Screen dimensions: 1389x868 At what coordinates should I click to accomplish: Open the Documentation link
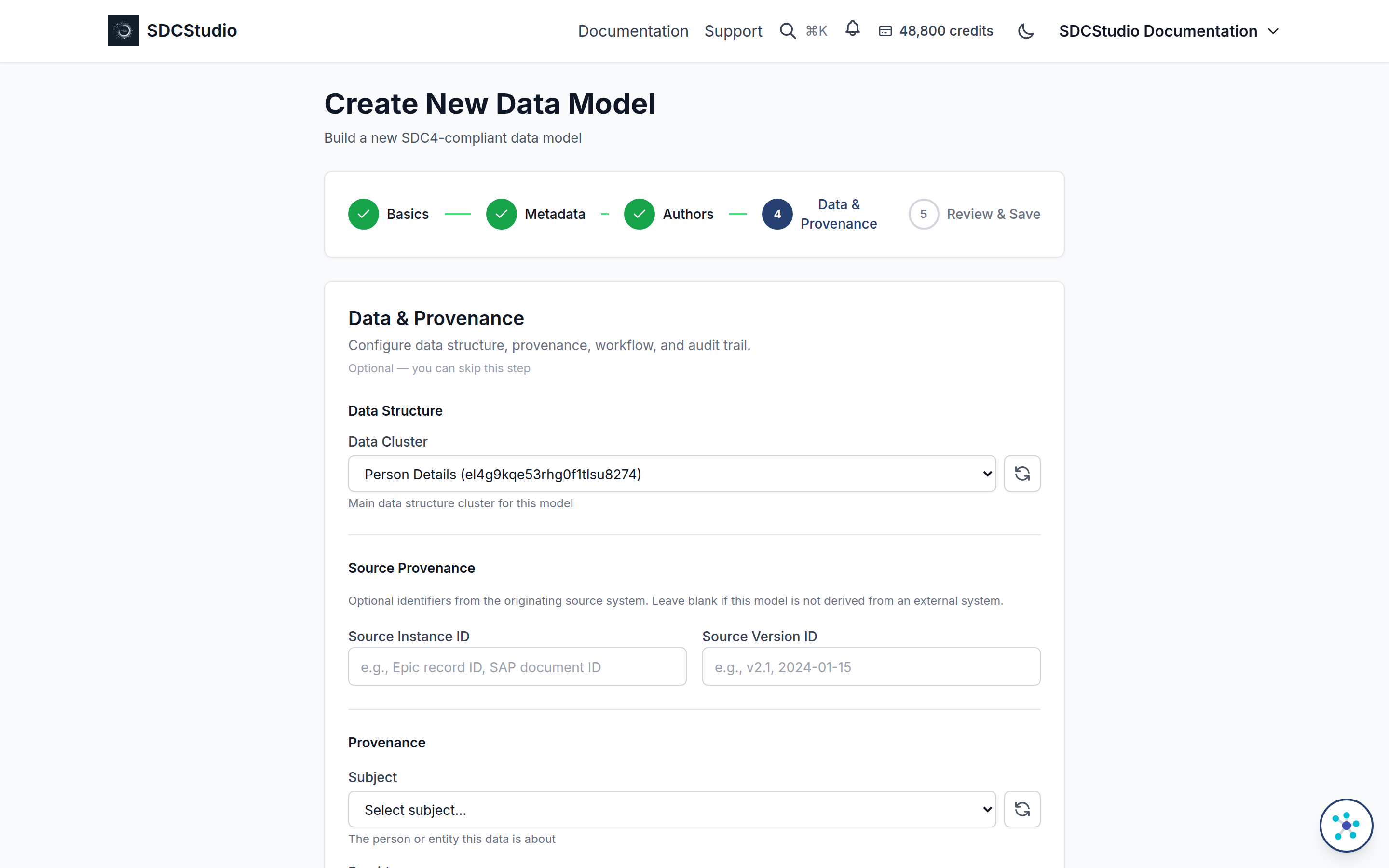tap(632, 31)
